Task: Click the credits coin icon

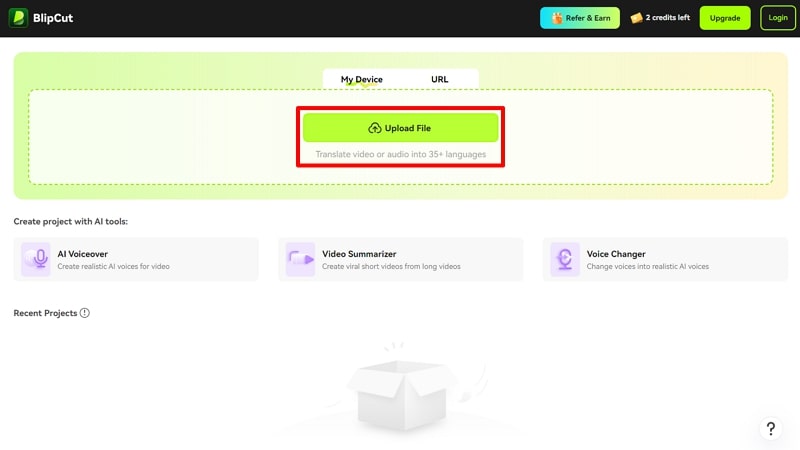Action: point(636,18)
